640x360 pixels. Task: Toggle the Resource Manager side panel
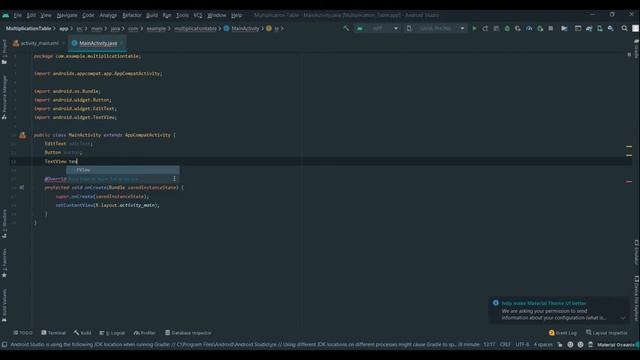pyautogui.click(x=4, y=97)
